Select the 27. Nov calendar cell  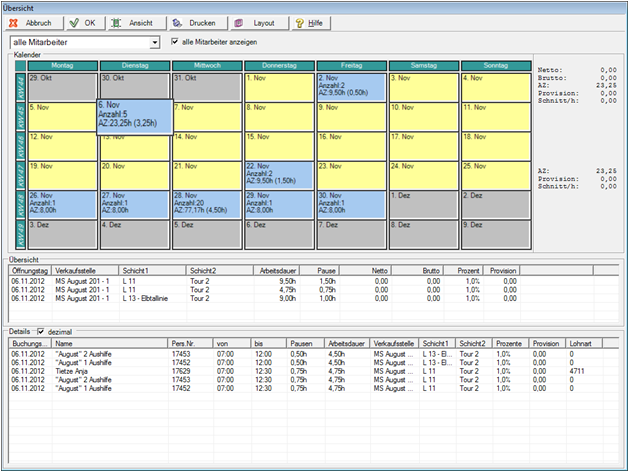tap(135, 205)
